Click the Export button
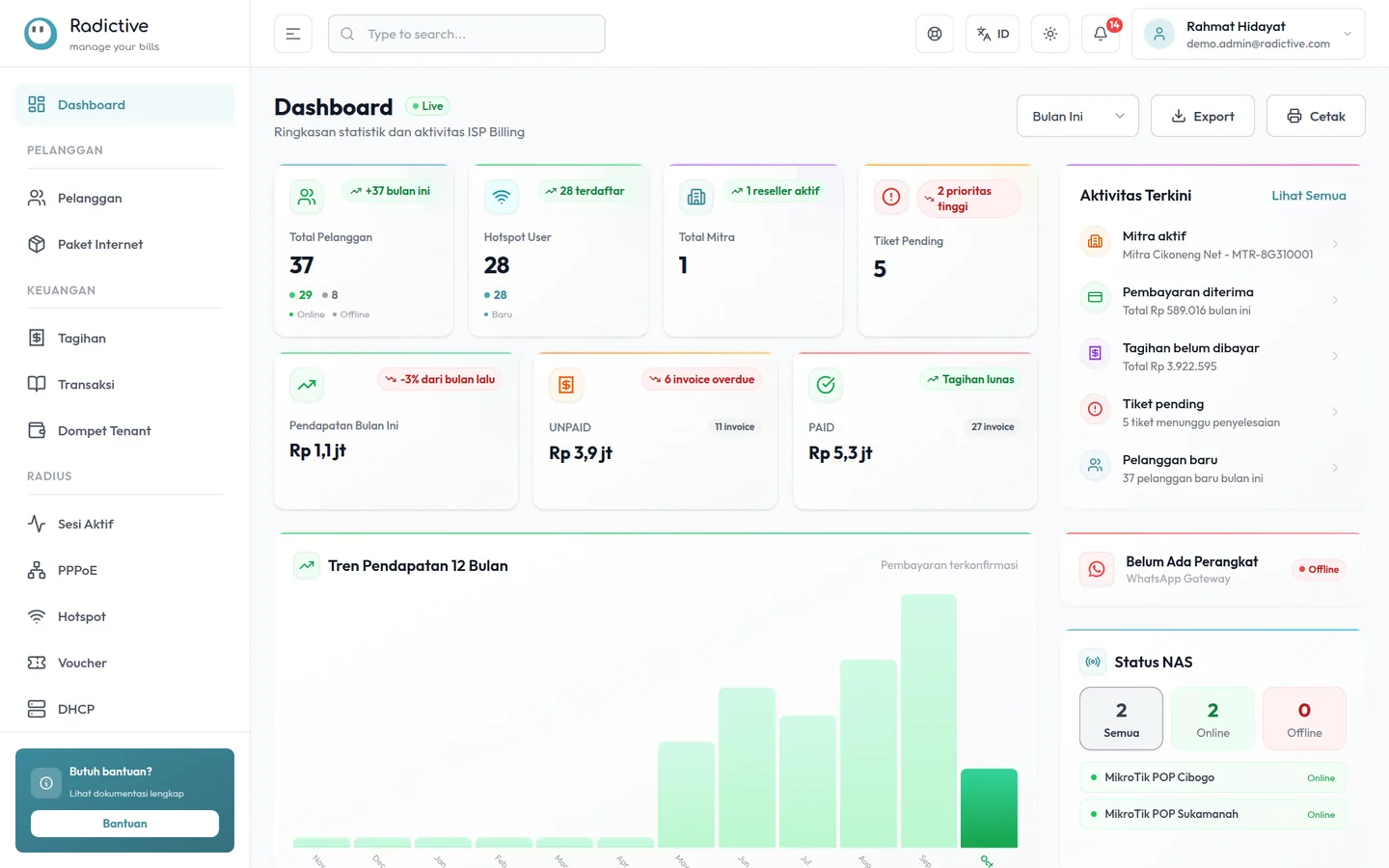The width and height of the screenshot is (1389, 868). tap(1203, 116)
